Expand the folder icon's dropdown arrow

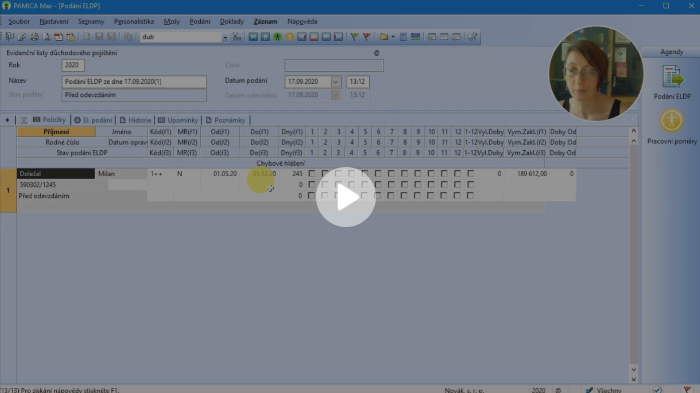pyautogui.click(x=393, y=37)
